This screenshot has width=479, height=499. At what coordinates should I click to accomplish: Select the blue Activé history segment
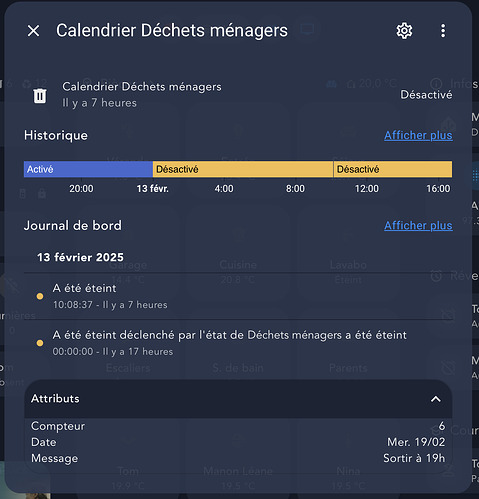[x=88, y=169]
